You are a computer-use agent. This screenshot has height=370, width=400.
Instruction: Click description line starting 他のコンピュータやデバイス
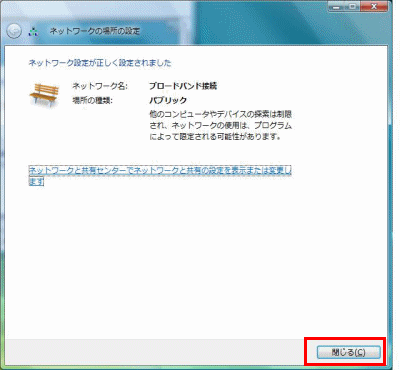tap(221, 114)
